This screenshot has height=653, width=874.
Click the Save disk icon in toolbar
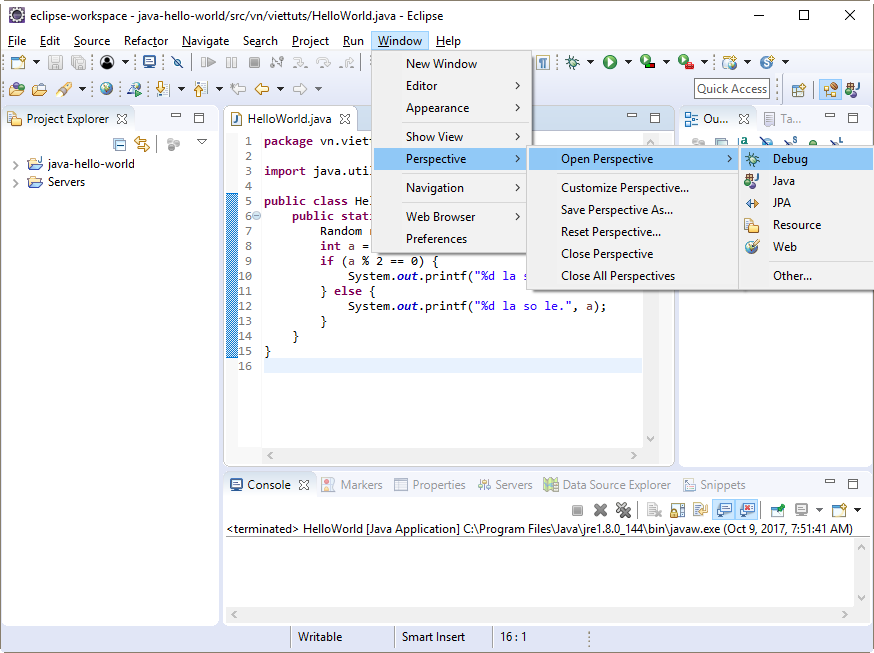(x=55, y=62)
